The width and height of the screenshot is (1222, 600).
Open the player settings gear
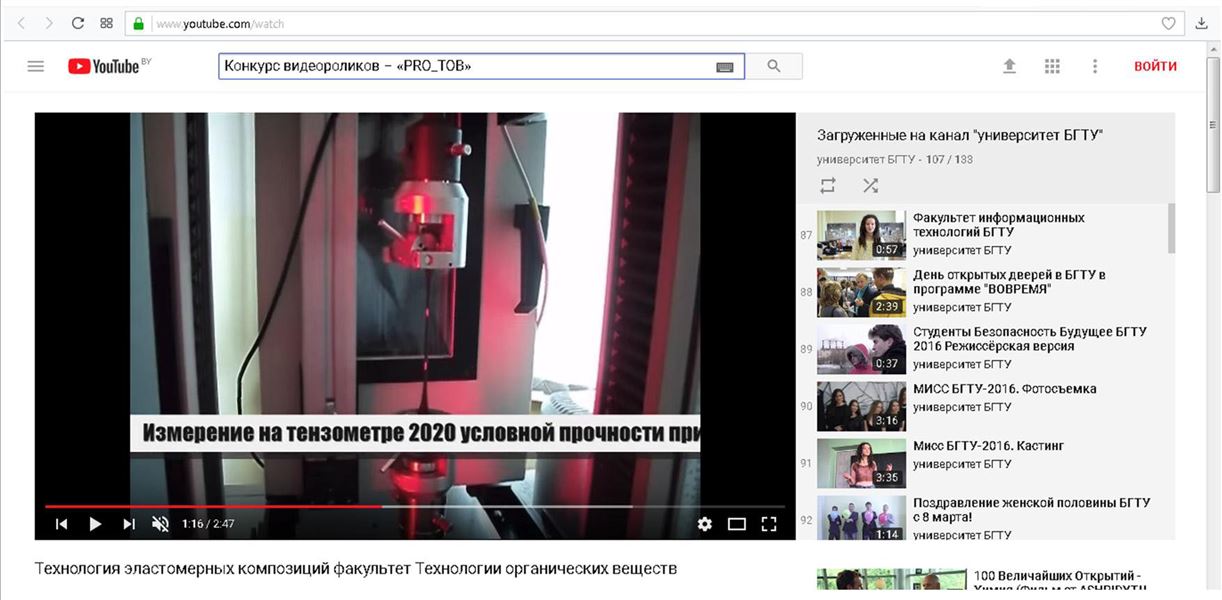click(705, 523)
